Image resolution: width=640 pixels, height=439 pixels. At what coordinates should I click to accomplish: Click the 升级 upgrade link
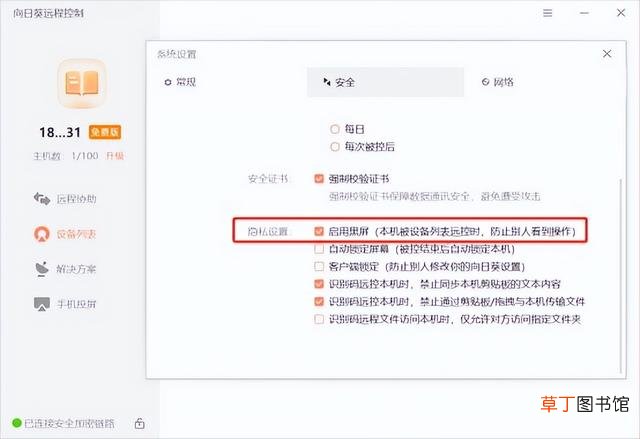tap(115, 156)
